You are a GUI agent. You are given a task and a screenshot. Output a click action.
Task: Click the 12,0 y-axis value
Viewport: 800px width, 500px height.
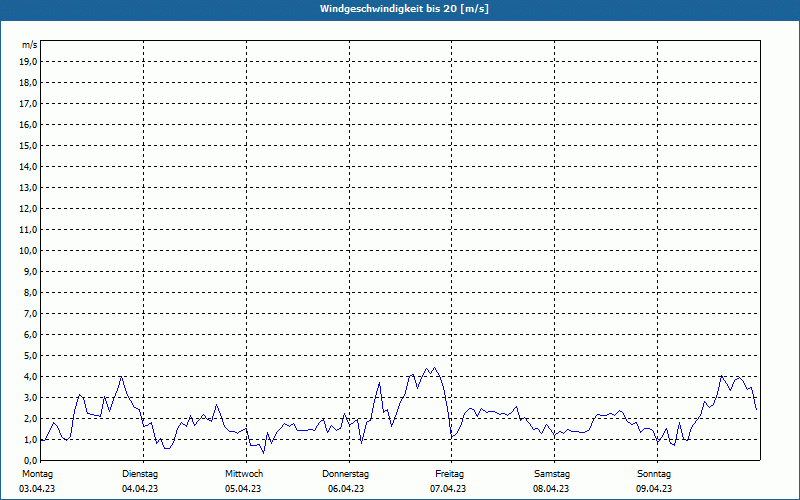(x=28, y=209)
